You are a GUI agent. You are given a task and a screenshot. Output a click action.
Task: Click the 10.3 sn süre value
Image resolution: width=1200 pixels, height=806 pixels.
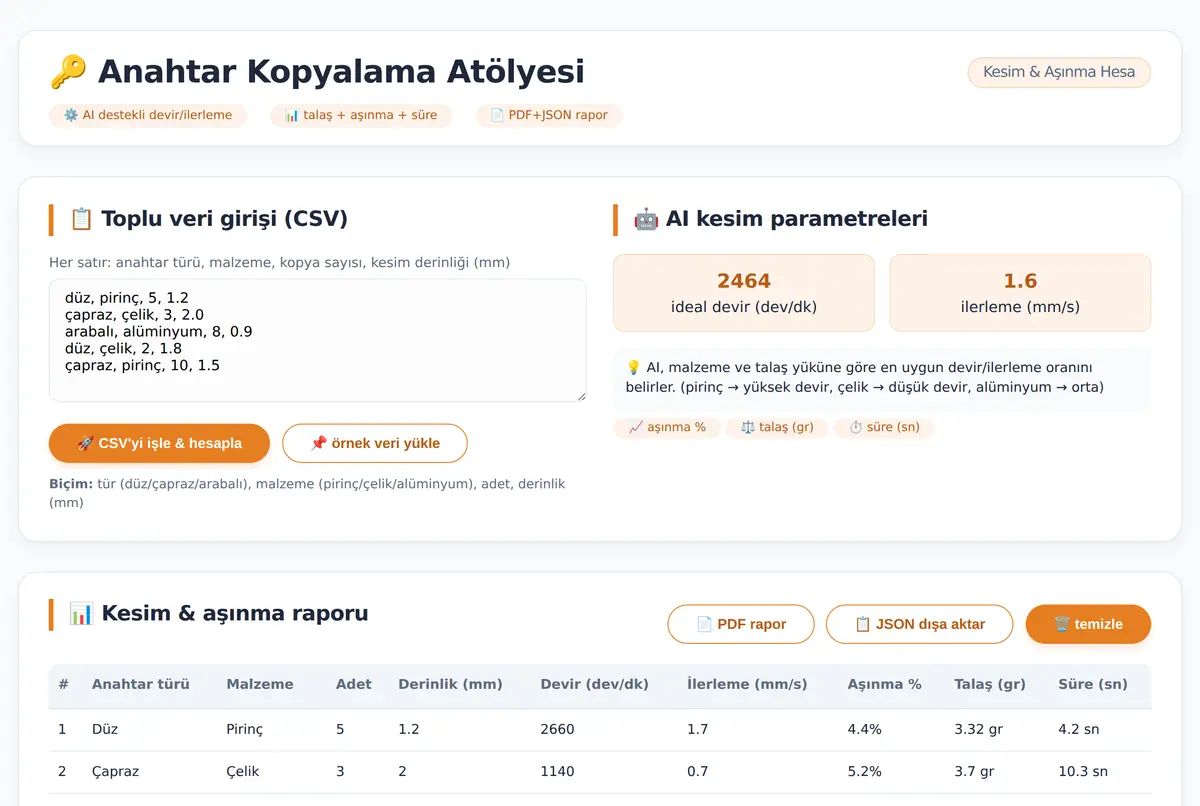tap(1083, 772)
